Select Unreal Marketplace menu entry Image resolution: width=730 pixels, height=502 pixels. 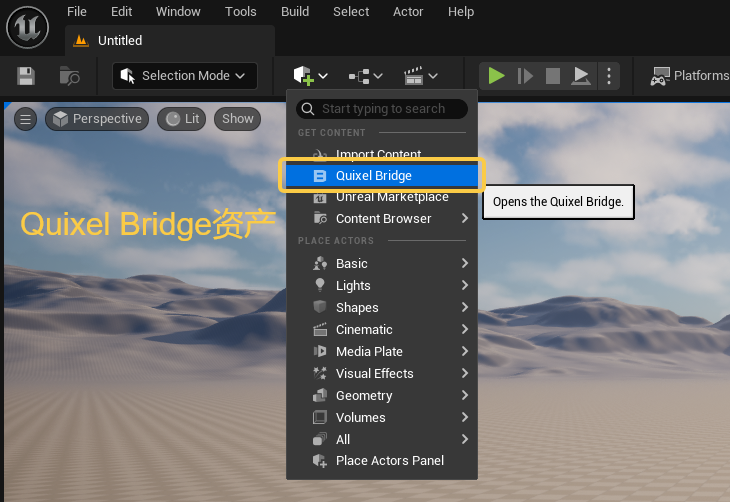coord(382,197)
